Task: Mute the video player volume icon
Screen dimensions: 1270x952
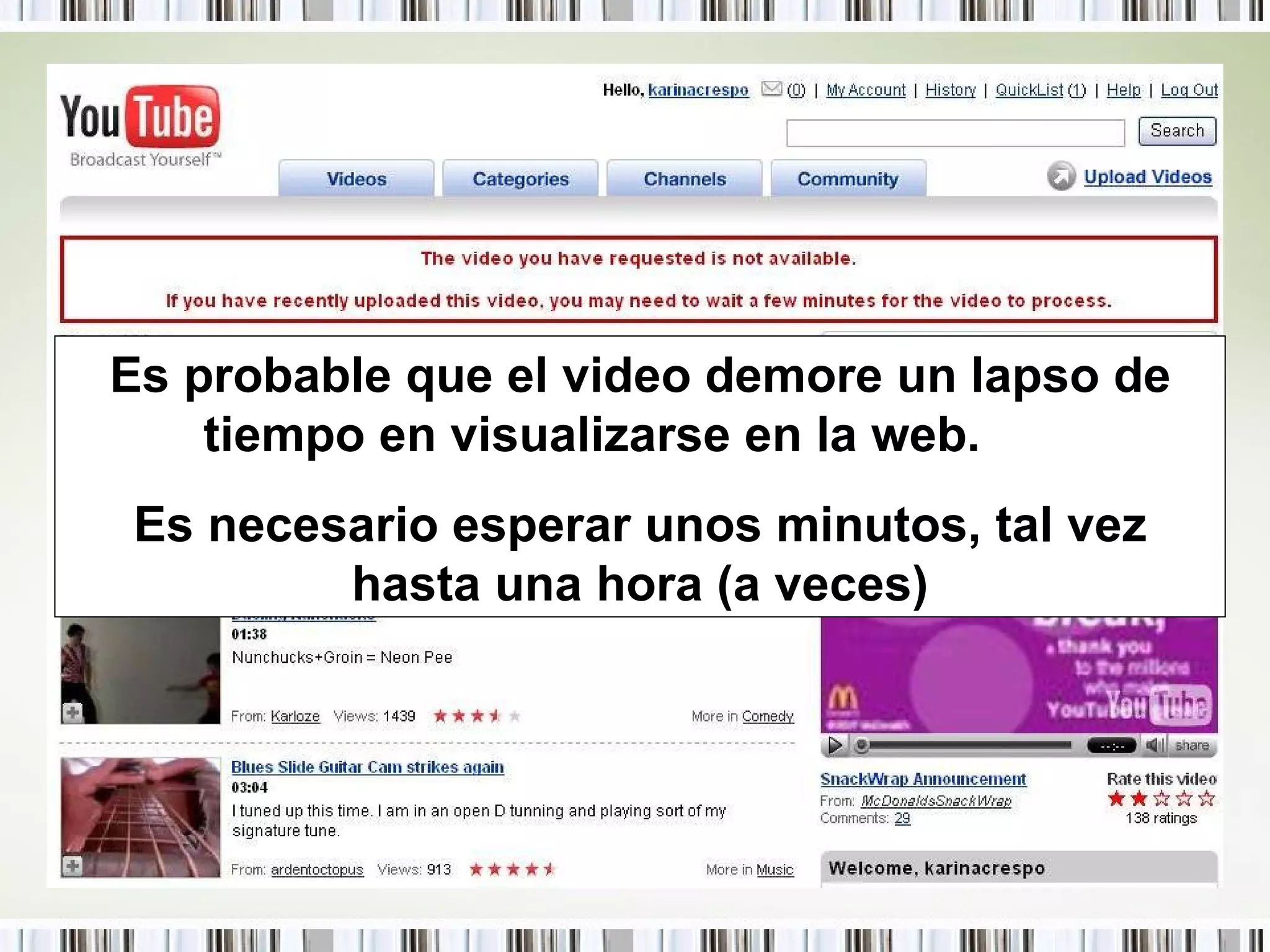Action: pyautogui.click(x=1155, y=745)
